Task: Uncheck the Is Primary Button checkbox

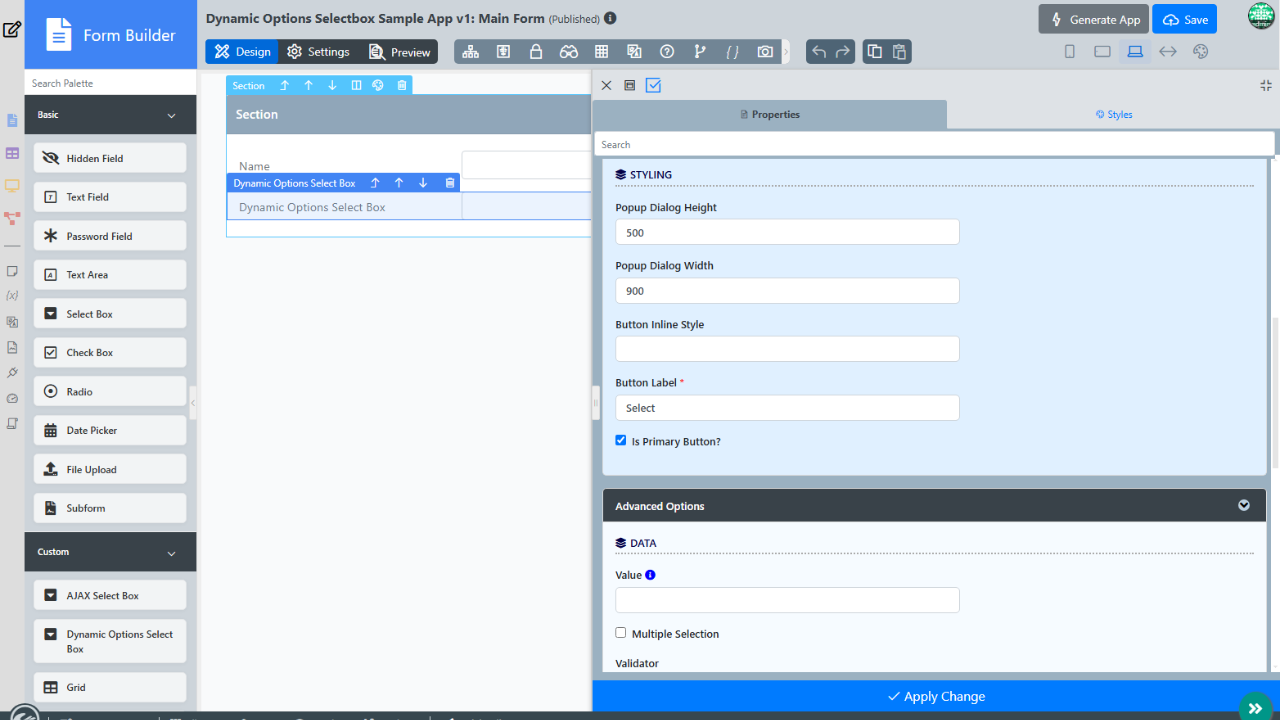Action: tap(621, 441)
